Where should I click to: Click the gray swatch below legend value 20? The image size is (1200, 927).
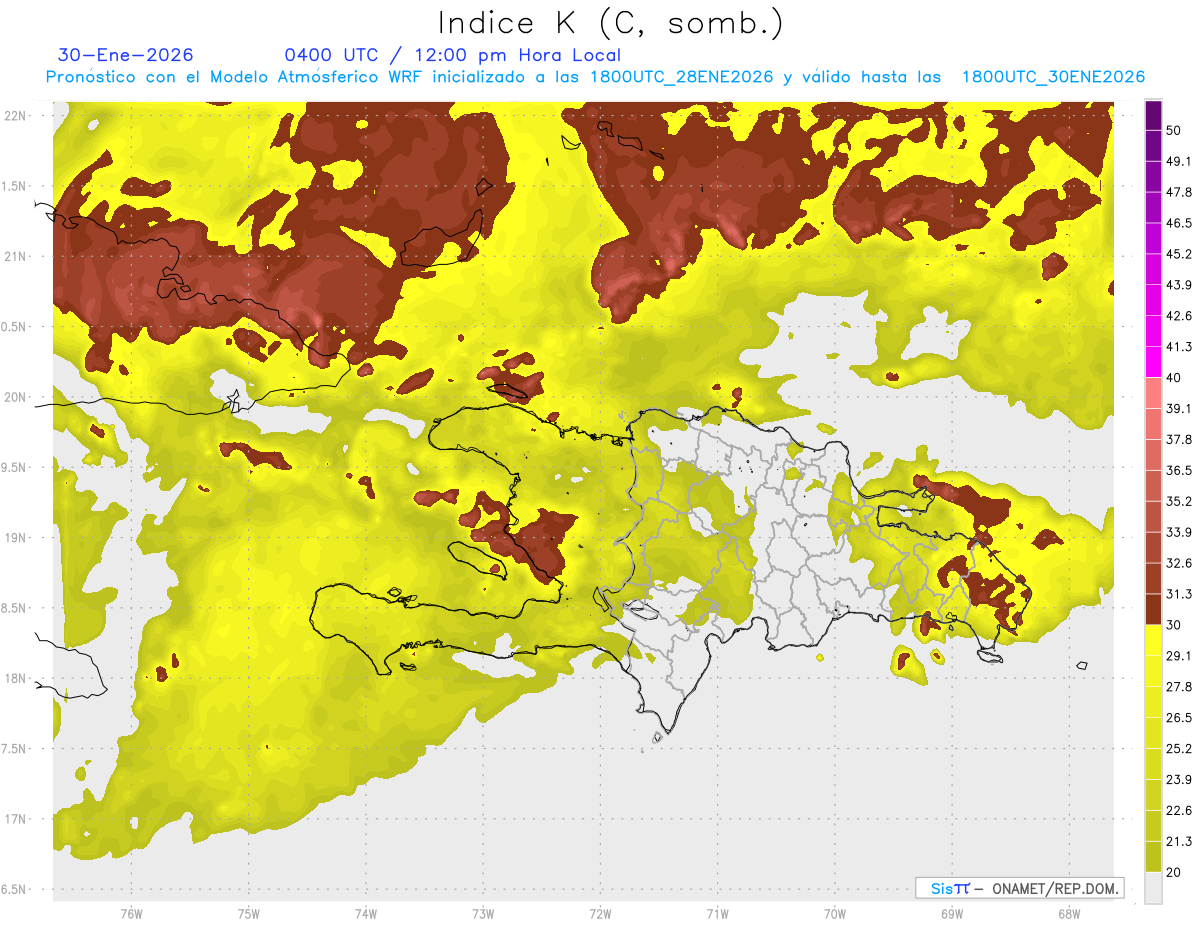click(x=1153, y=887)
